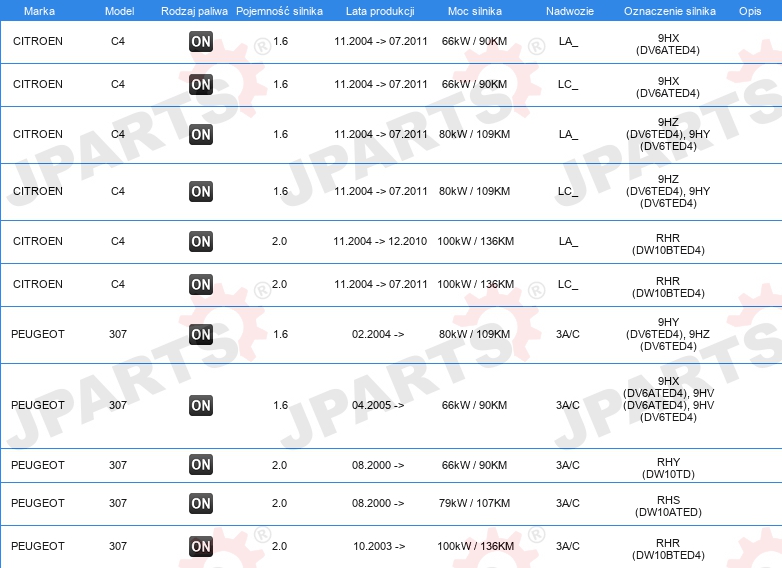Click the 04.2005 -> production date
Viewport: 782px width, 568px height.
click(378, 405)
